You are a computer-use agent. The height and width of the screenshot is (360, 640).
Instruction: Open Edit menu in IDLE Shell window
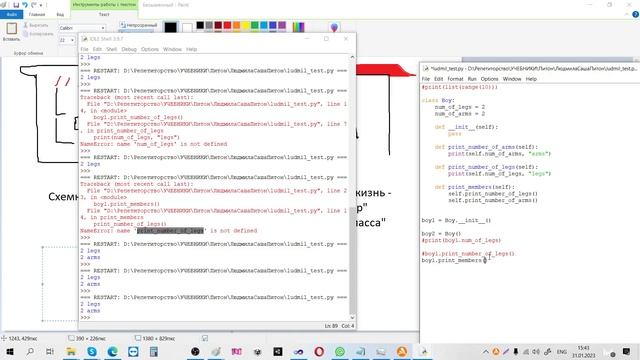[97, 49]
